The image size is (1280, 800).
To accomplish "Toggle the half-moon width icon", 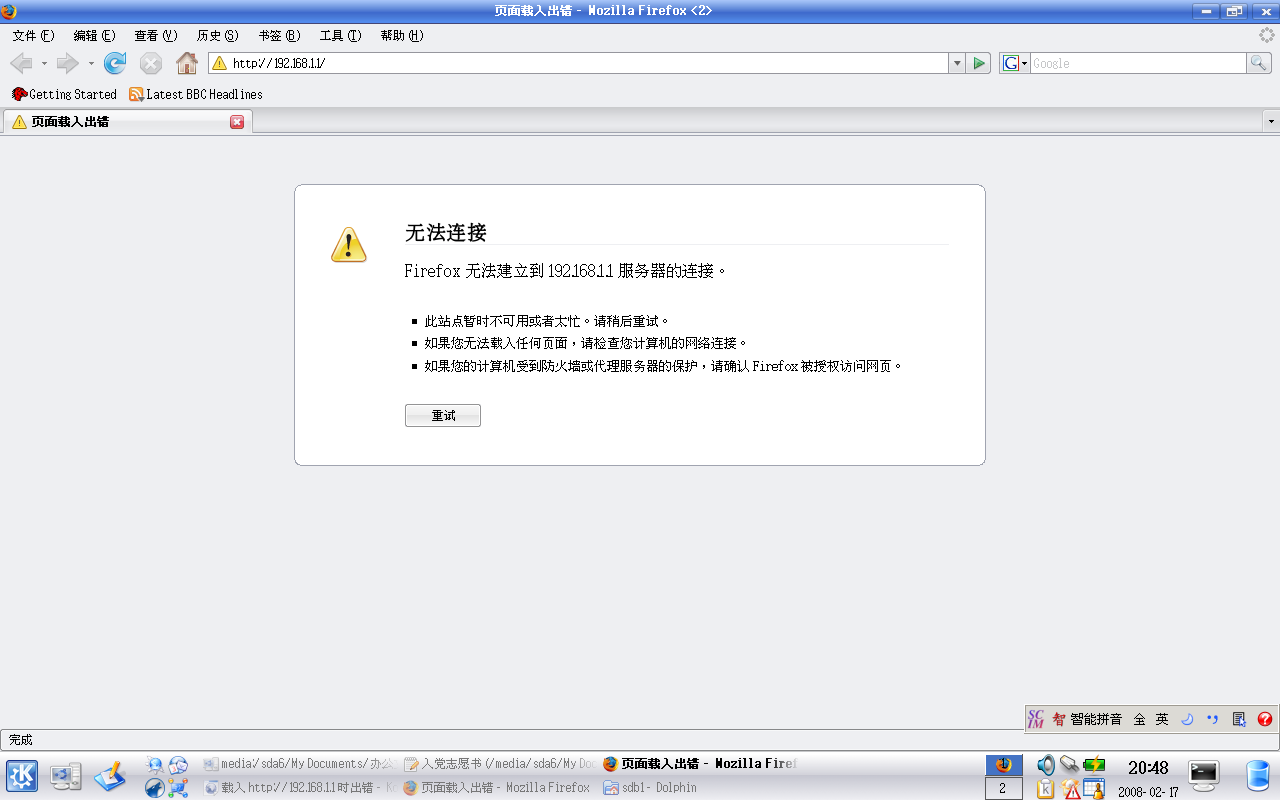I will point(1187,719).
